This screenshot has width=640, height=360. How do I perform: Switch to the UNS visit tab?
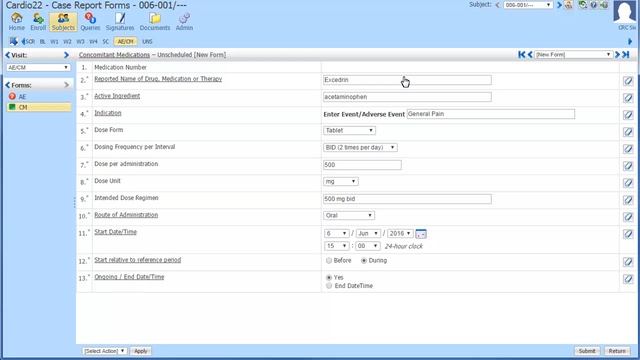point(147,42)
